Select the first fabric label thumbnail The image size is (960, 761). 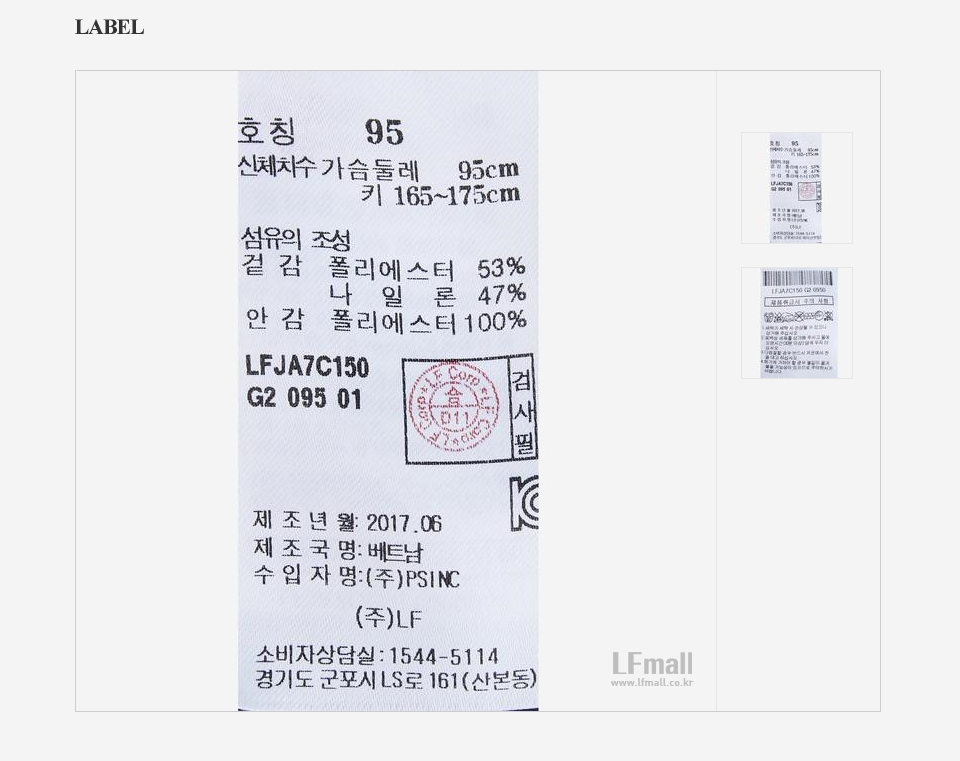(x=797, y=188)
